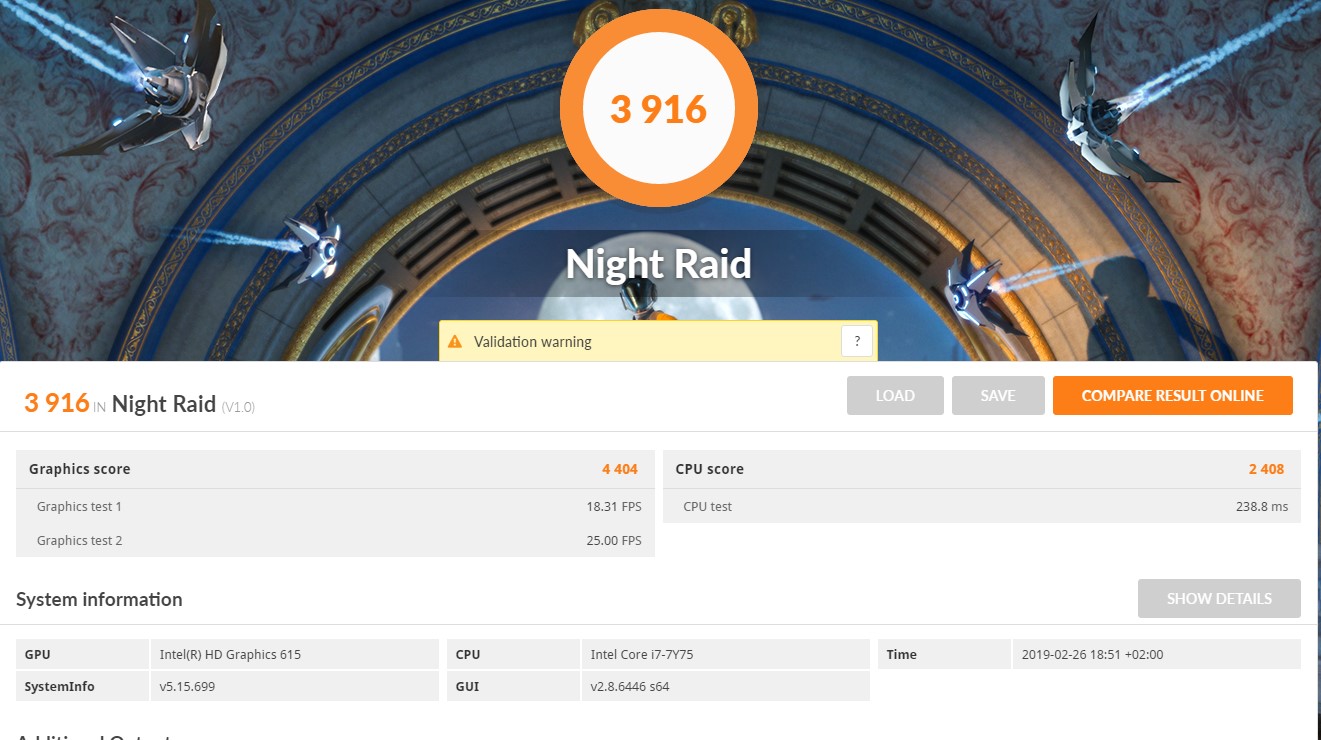Click the Validation warning text
The image size is (1321, 740).
[x=533, y=341]
